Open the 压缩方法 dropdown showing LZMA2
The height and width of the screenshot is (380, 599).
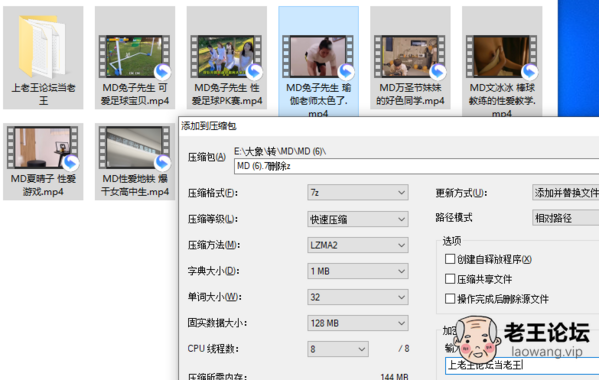tap(358, 245)
